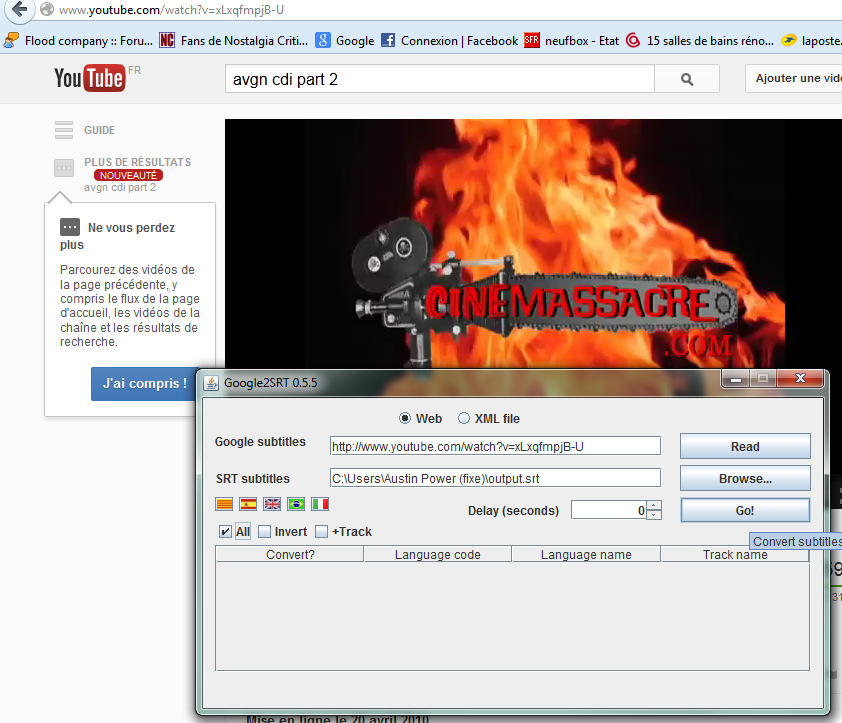Select the Brazilian flag language icon
This screenshot has width=842, height=723.
tap(296, 504)
